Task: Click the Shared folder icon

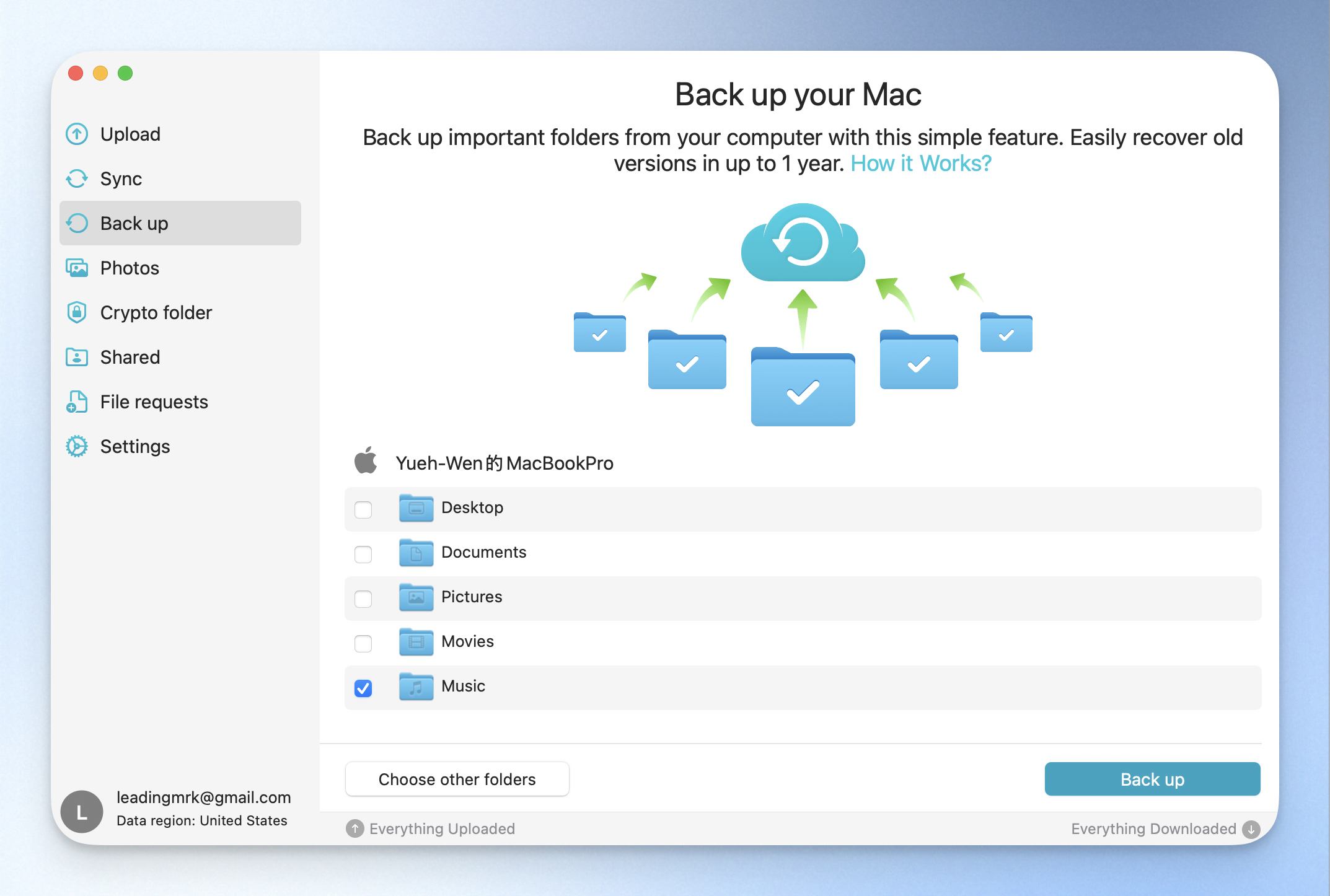Action: (x=77, y=357)
